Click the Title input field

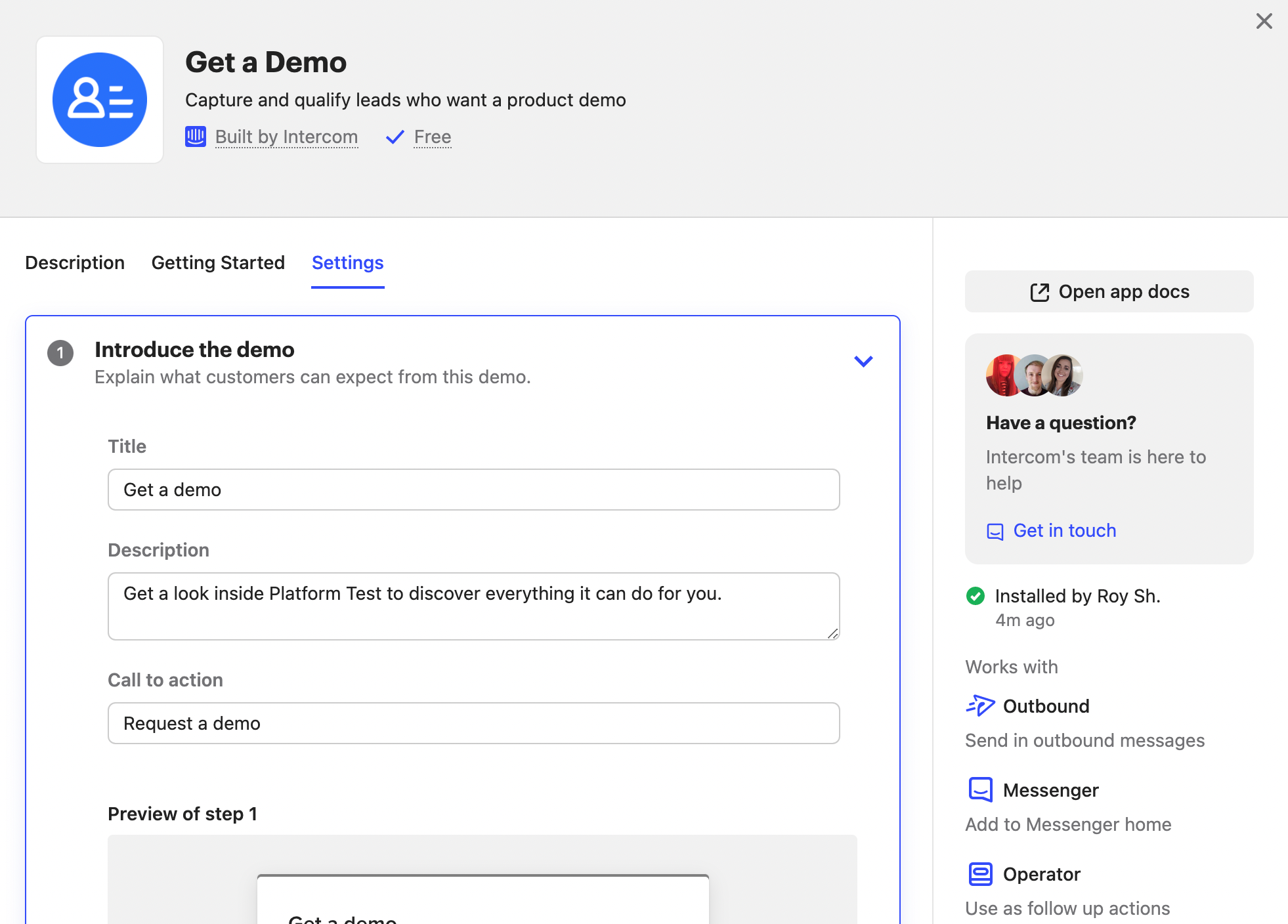[x=474, y=489]
